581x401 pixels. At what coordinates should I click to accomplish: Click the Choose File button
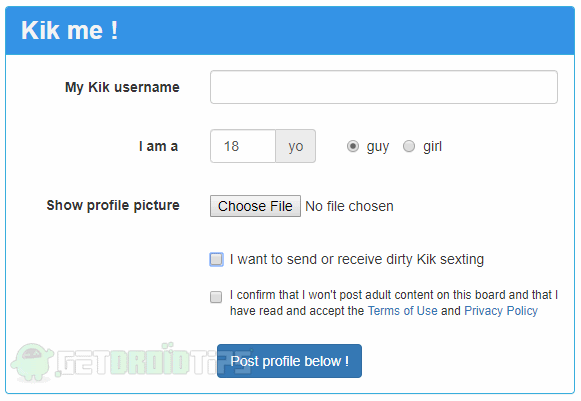[x=255, y=206]
